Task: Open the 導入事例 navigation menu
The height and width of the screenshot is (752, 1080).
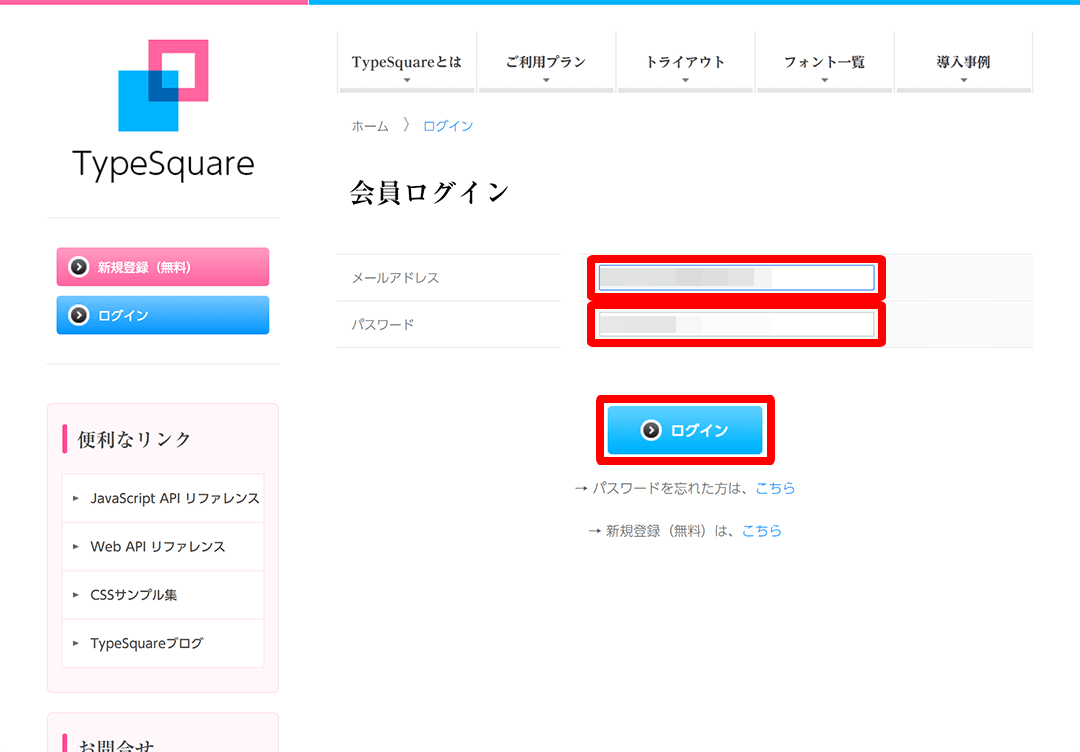Action: (964, 62)
